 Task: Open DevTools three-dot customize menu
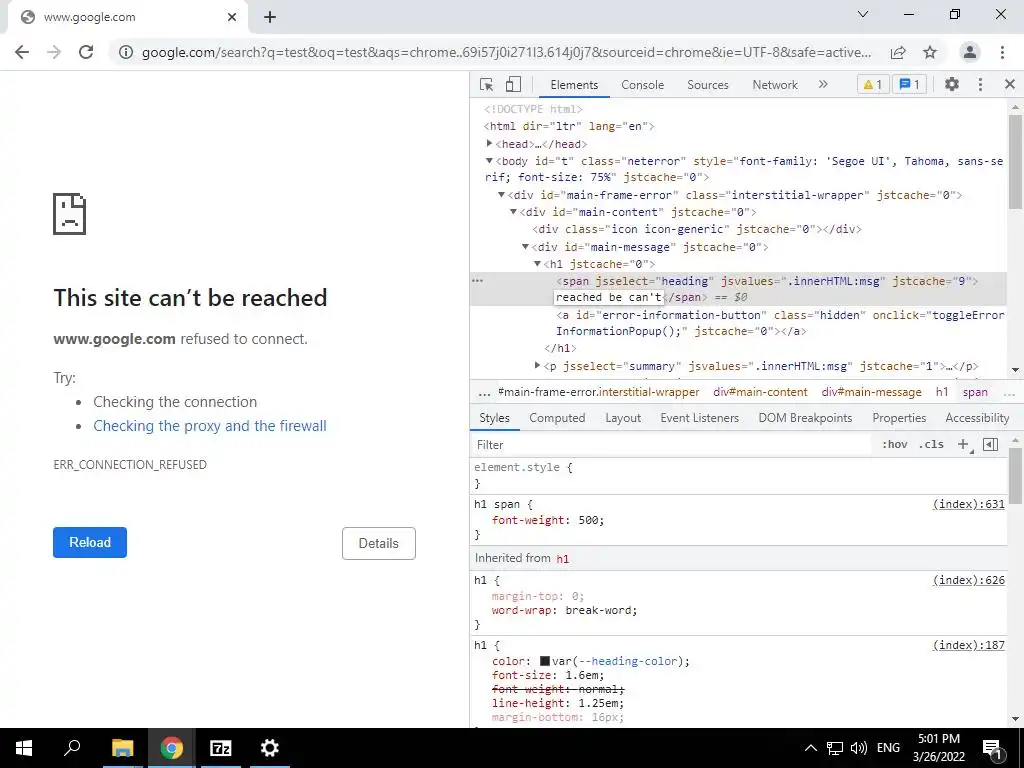click(980, 84)
